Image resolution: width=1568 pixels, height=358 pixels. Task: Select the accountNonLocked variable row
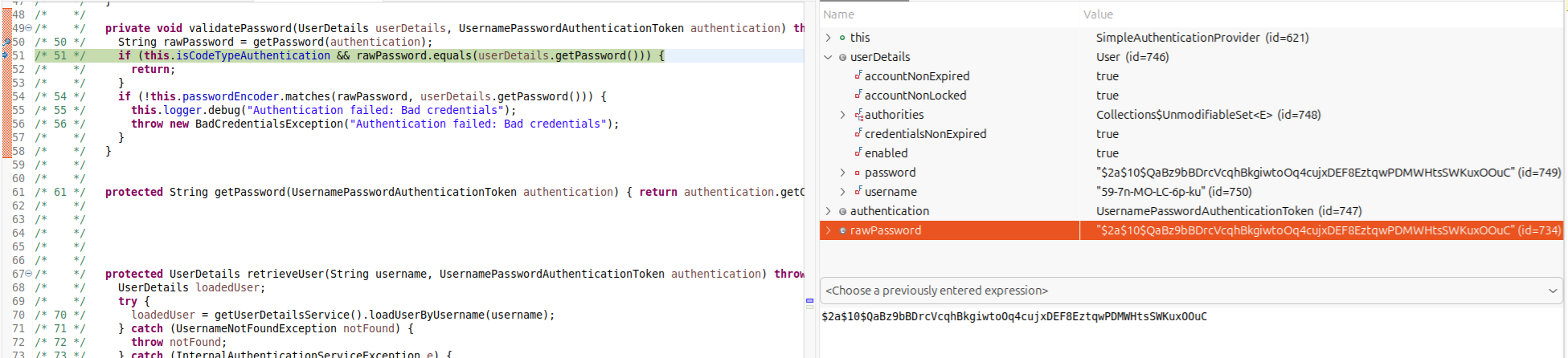click(x=915, y=96)
